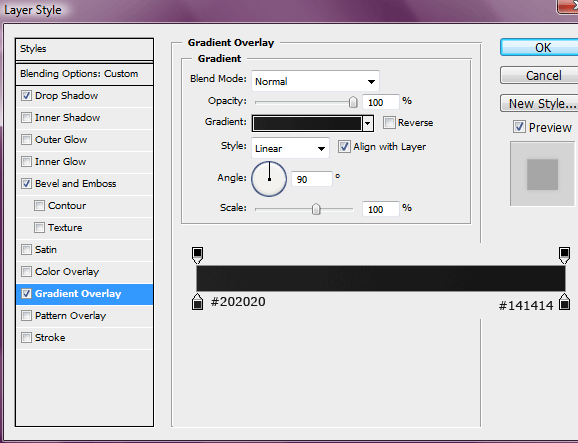Disable the Drop Shadow effect checkbox
This screenshot has height=443, width=578.
26,95
